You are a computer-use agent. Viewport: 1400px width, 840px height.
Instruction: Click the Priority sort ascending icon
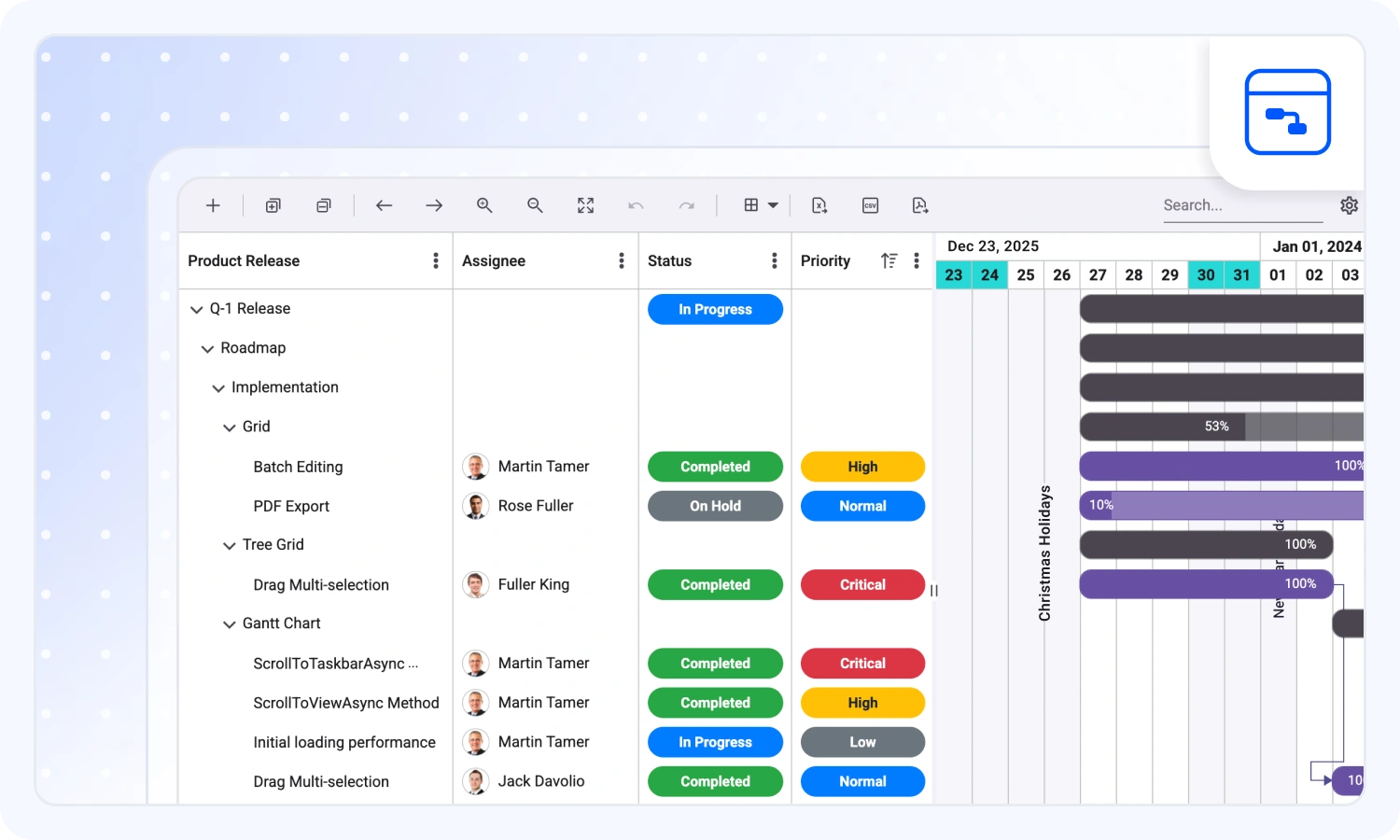coord(889,260)
